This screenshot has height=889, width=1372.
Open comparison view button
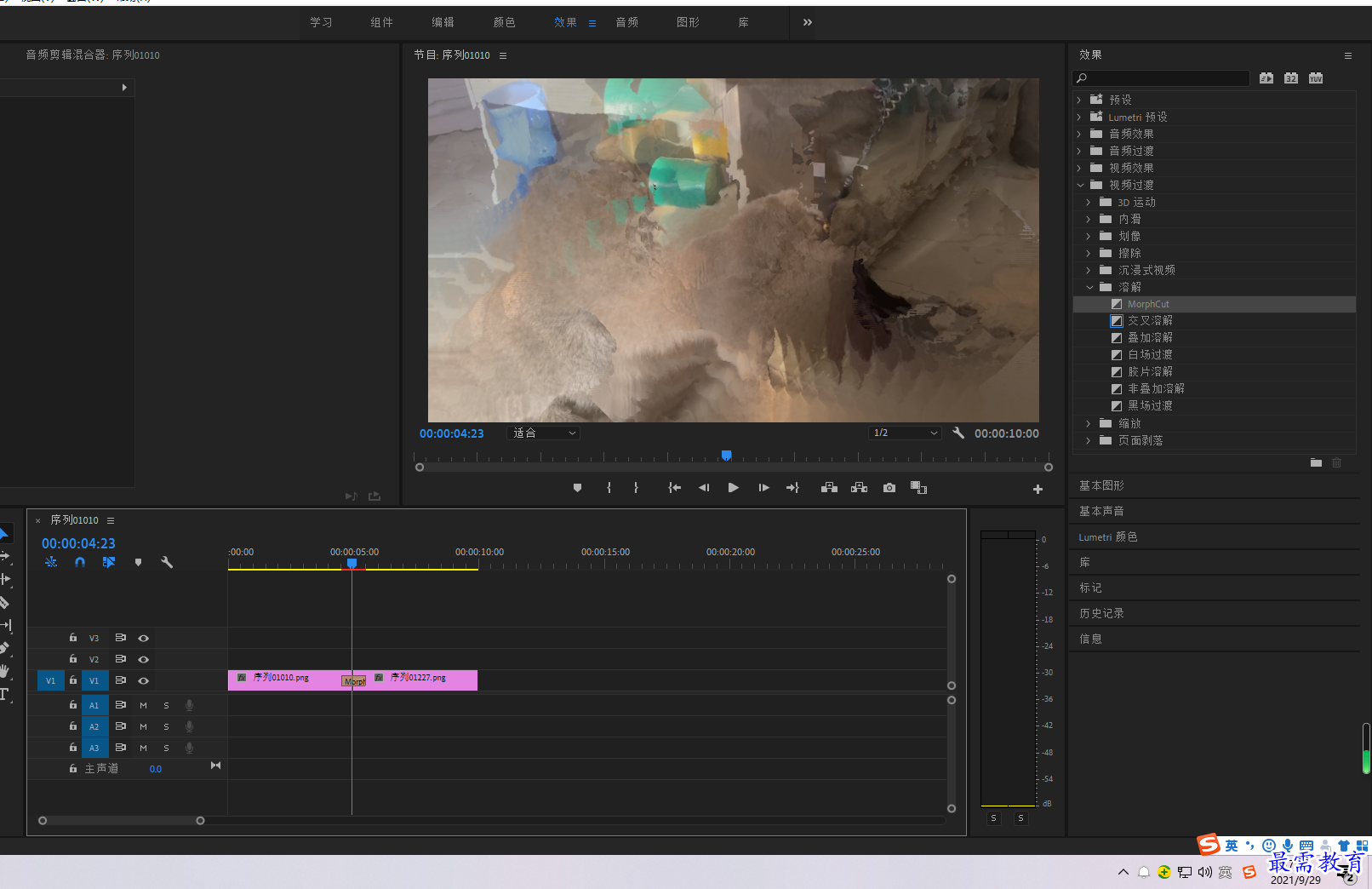coord(918,488)
